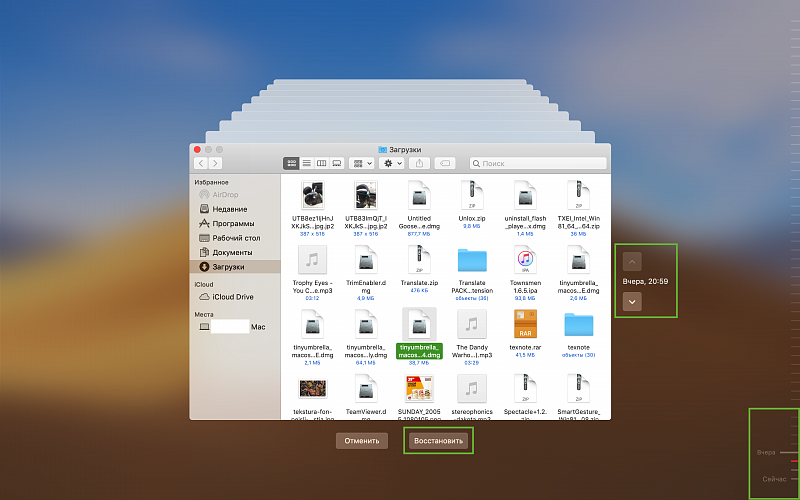The image size is (800, 500).
Task: Open iCloud Drive in the sidebar
Action: (235, 297)
